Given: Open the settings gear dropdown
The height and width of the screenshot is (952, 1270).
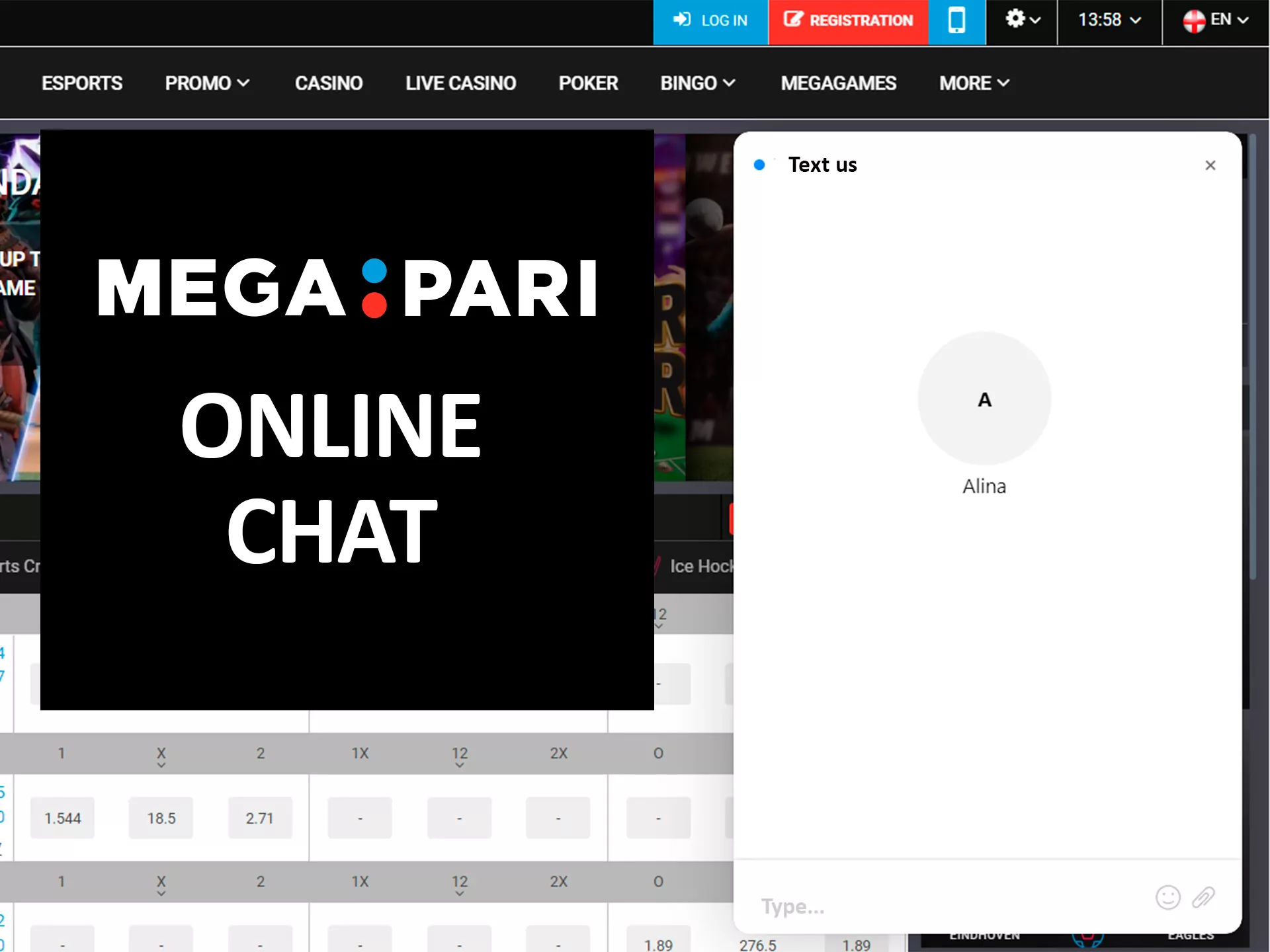Looking at the screenshot, I should click(1022, 20).
